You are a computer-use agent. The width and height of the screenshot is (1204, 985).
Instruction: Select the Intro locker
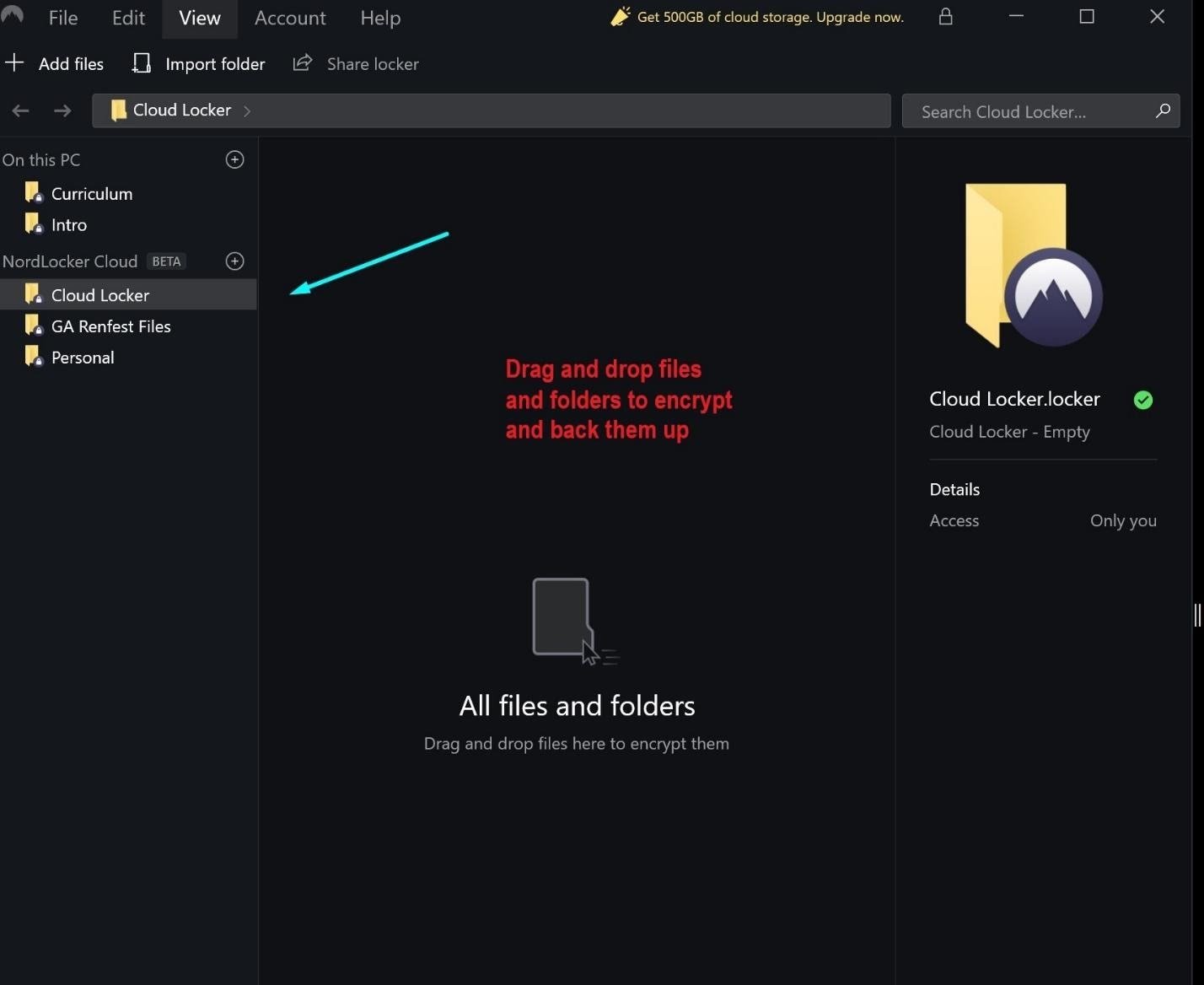pos(128,225)
